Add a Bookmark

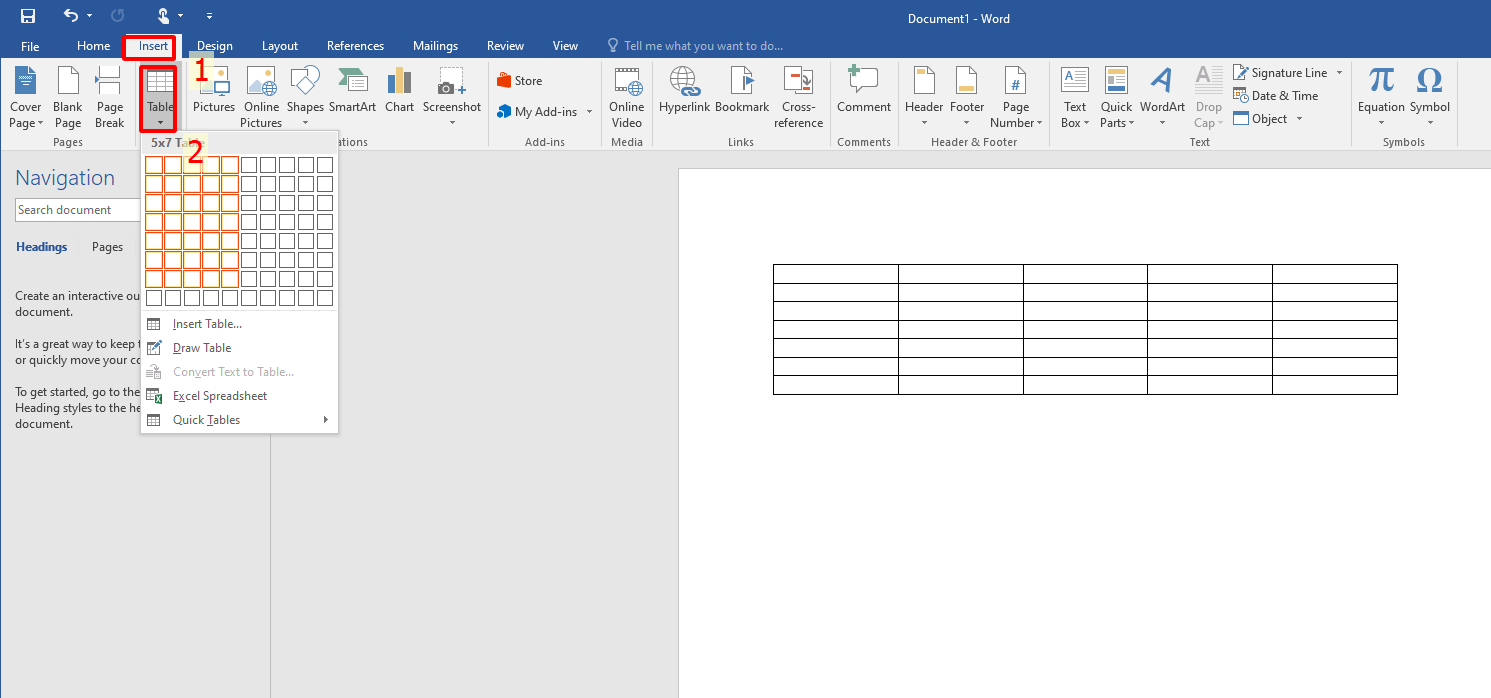pos(742,90)
